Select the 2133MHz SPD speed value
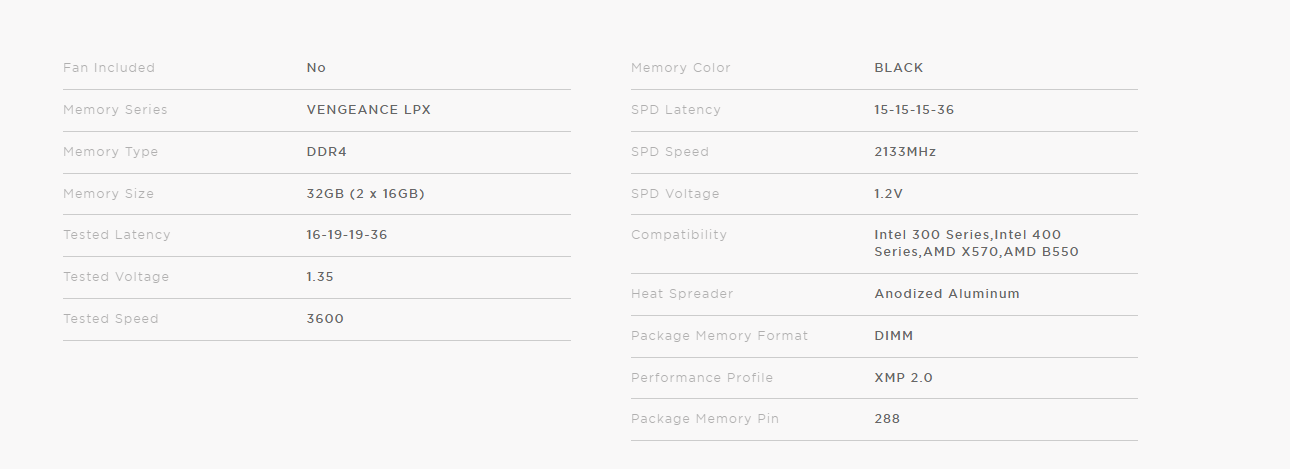 tap(904, 152)
